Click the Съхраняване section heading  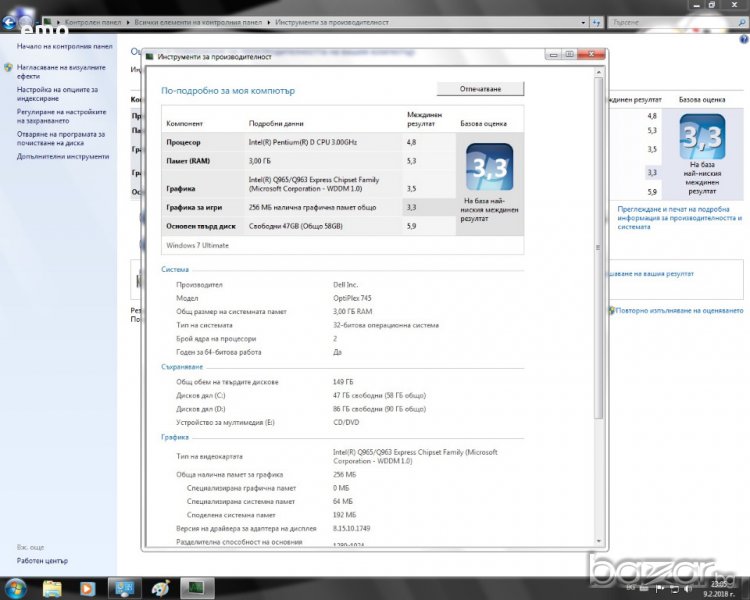[x=182, y=367]
